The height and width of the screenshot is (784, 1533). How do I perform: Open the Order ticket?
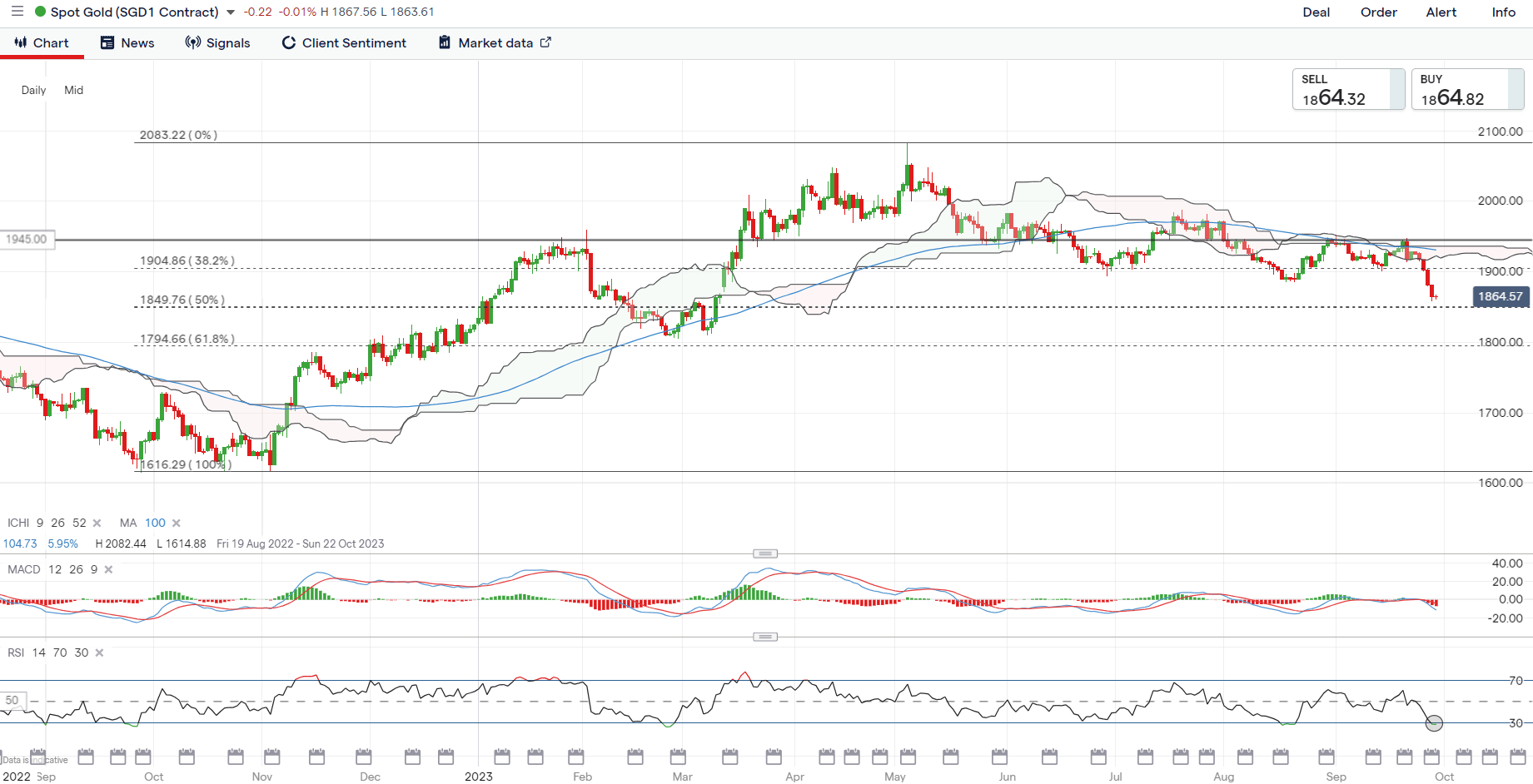(1378, 12)
